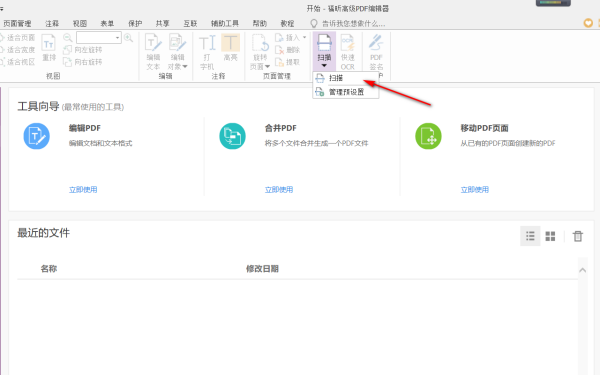Open the 视图 ribbon tab
This screenshot has width=600, height=375.
pos(80,24)
